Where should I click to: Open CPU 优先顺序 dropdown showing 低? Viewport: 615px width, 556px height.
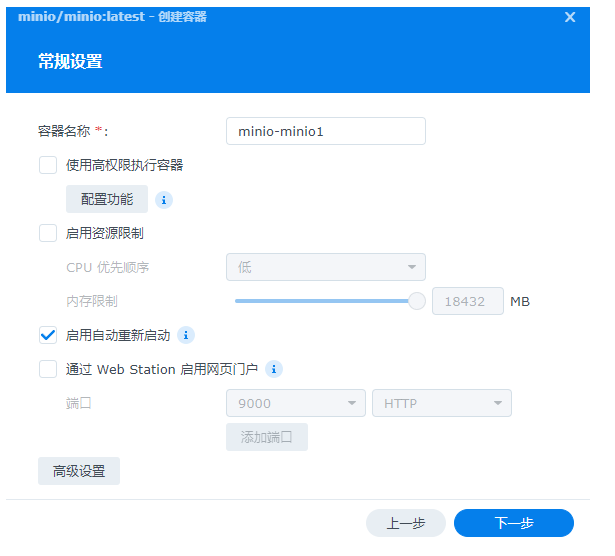[x=326, y=267]
